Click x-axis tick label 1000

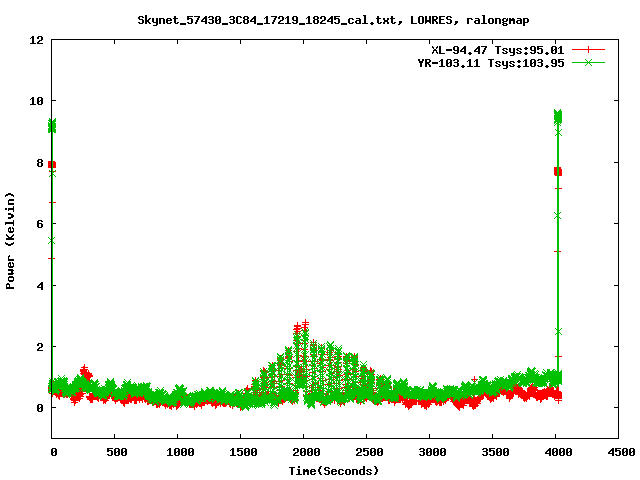pyautogui.click(x=180, y=452)
